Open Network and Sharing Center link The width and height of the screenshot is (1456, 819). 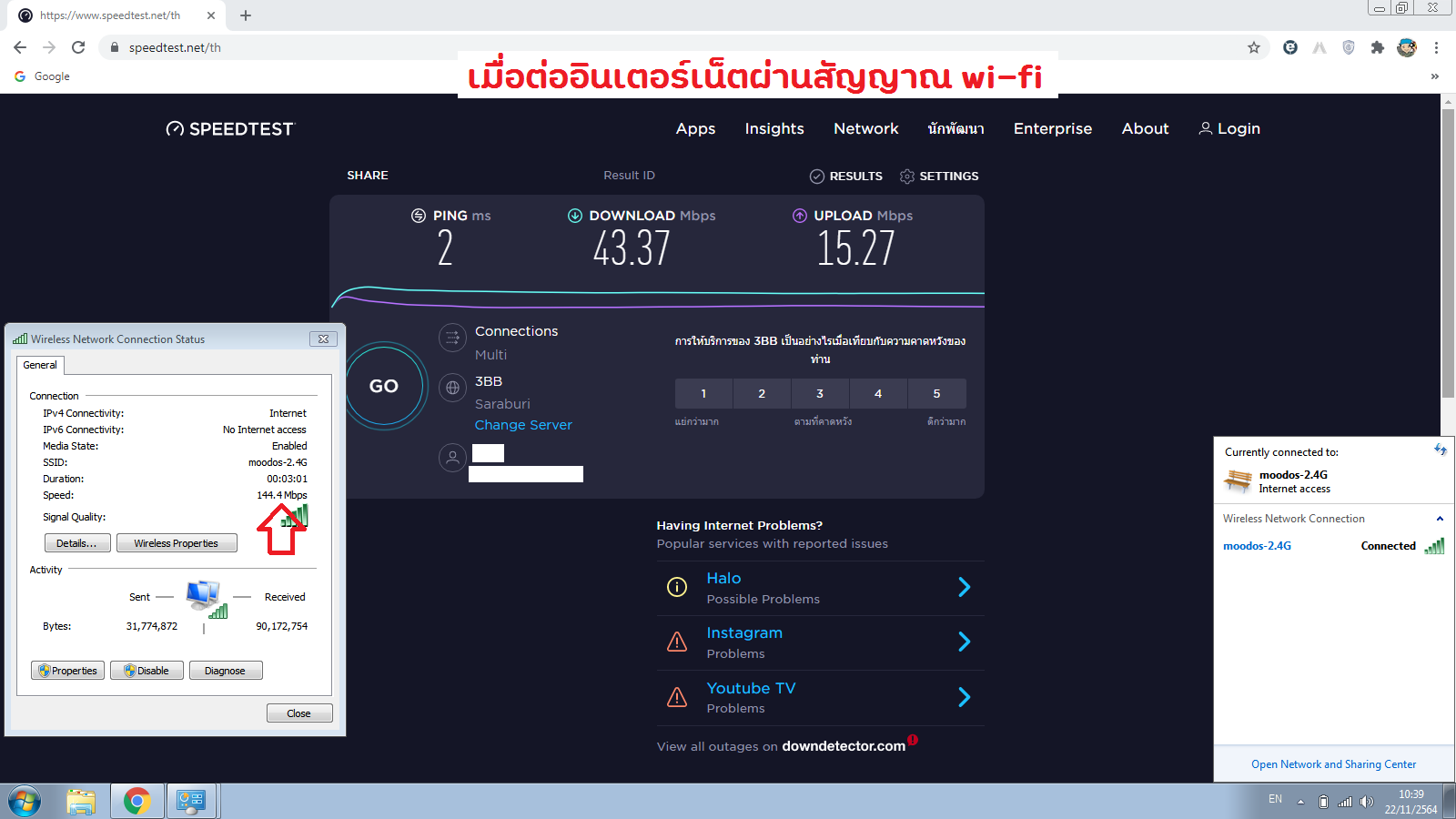(1333, 764)
